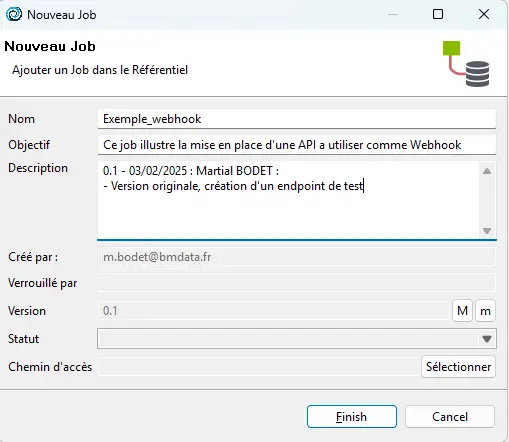509x442 pixels.
Task: Click the Sélectionner path button
Action: 458,367
